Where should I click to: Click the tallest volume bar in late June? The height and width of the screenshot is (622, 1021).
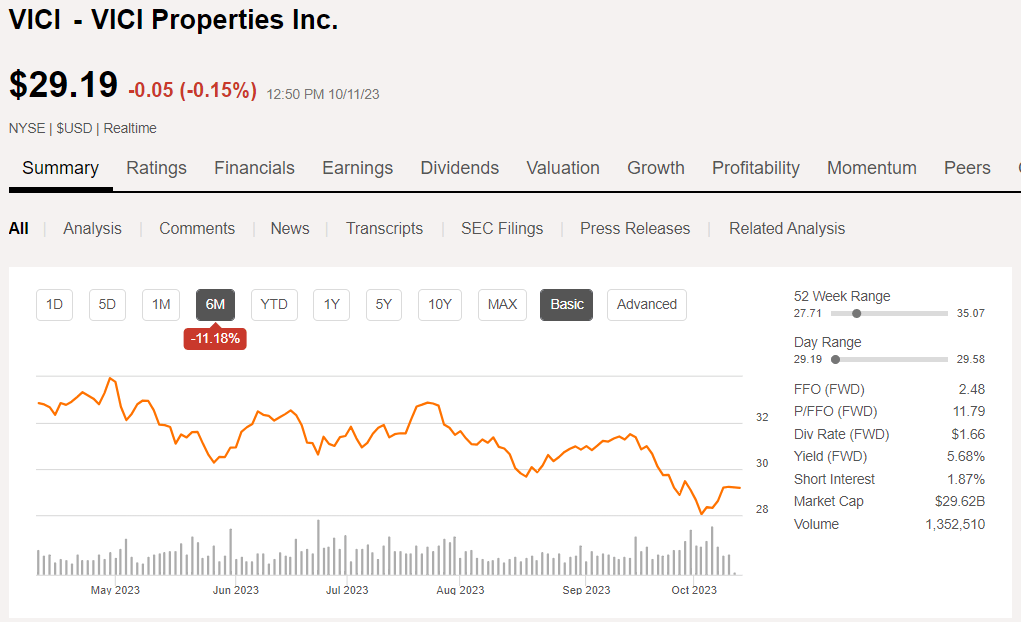pos(318,548)
